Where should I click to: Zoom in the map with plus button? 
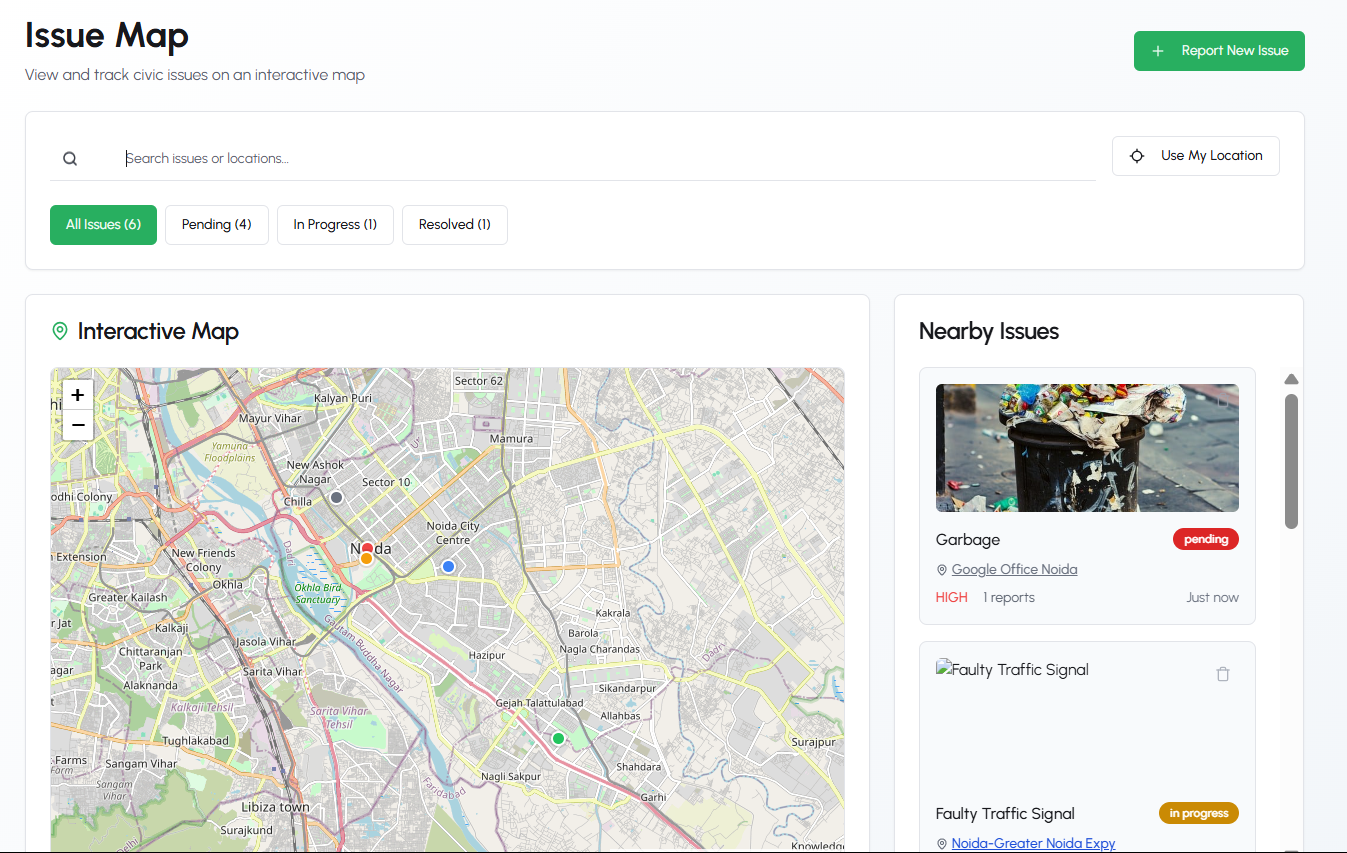point(78,395)
